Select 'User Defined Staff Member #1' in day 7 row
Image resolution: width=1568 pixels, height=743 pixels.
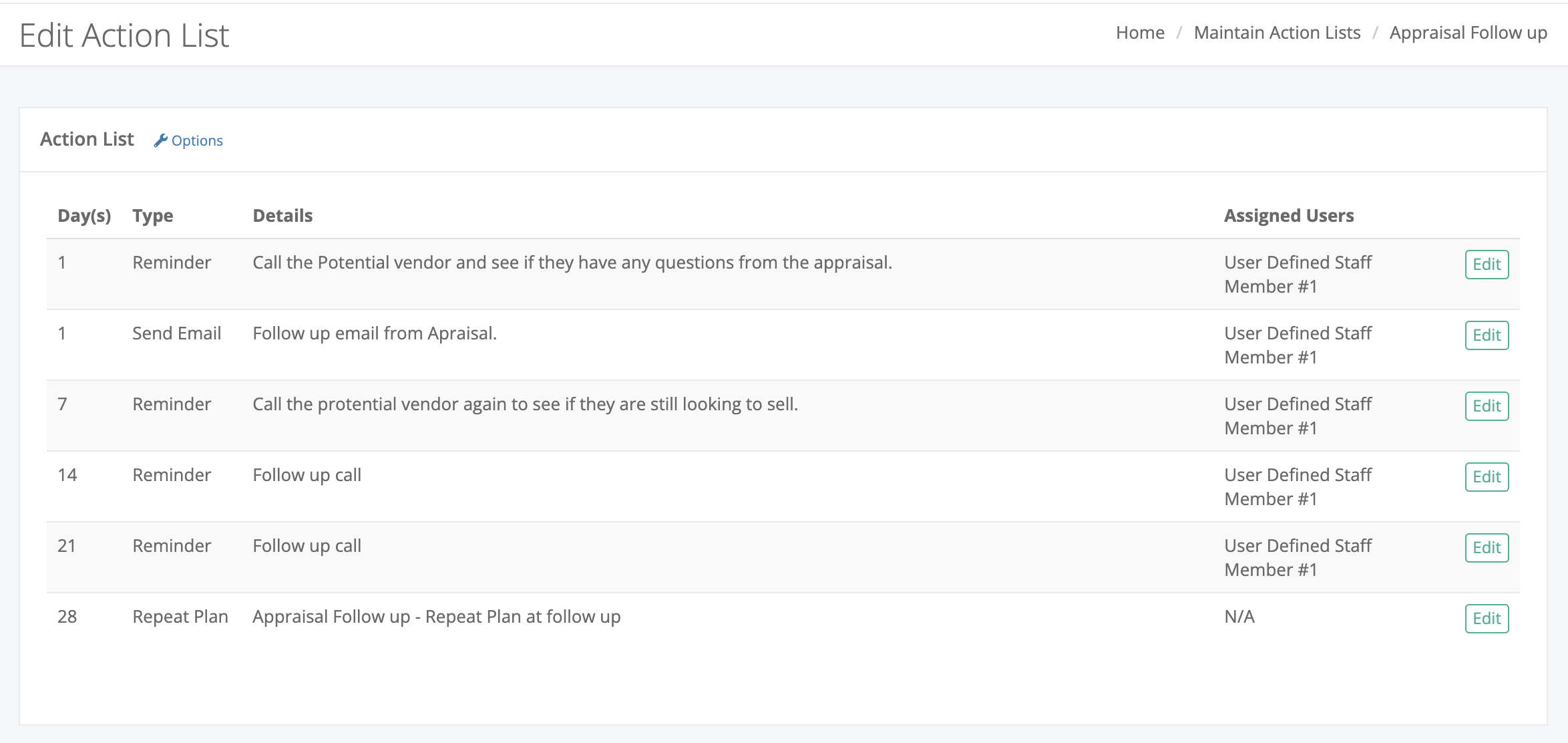[x=1298, y=416]
